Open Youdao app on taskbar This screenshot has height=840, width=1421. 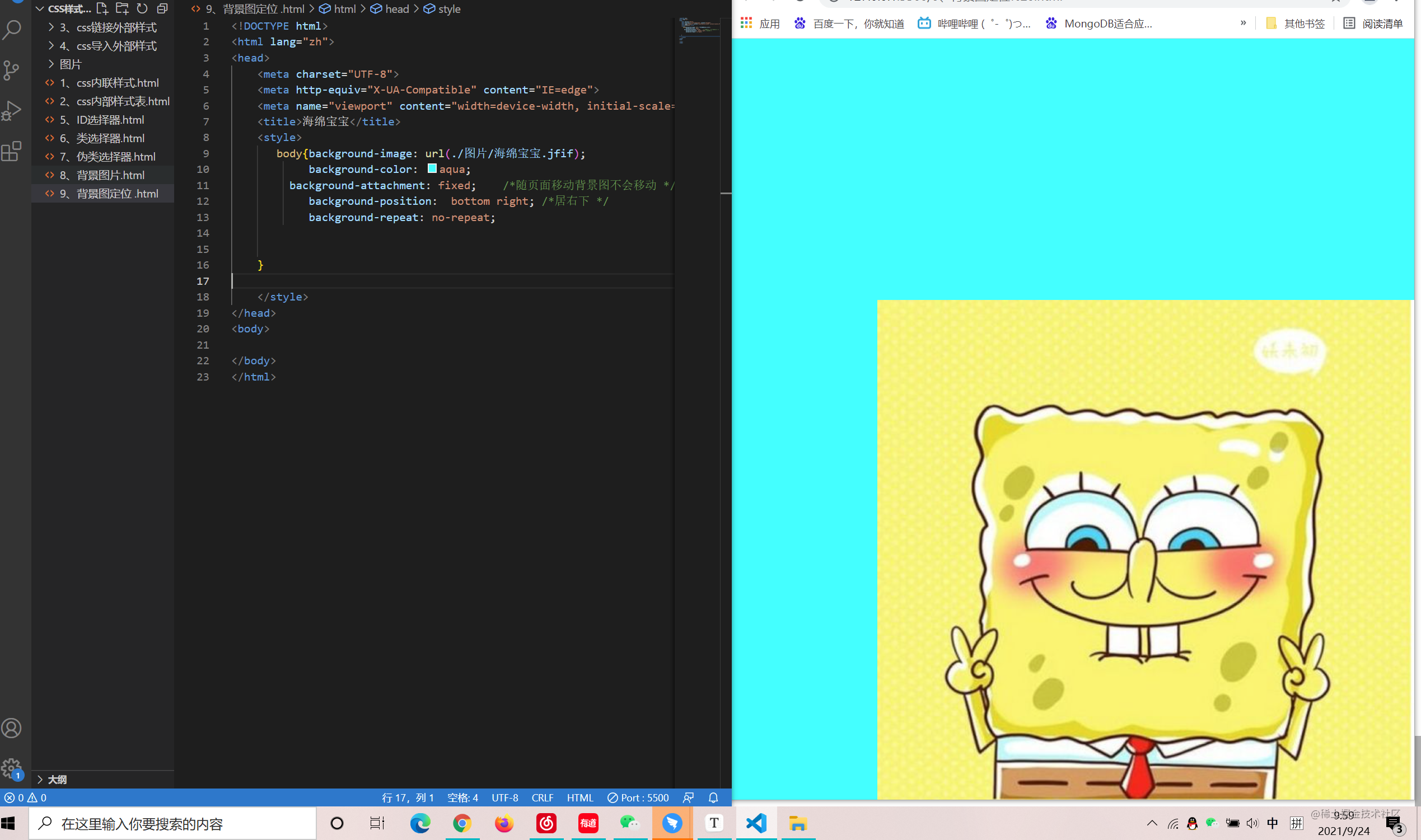coord(588,823)
